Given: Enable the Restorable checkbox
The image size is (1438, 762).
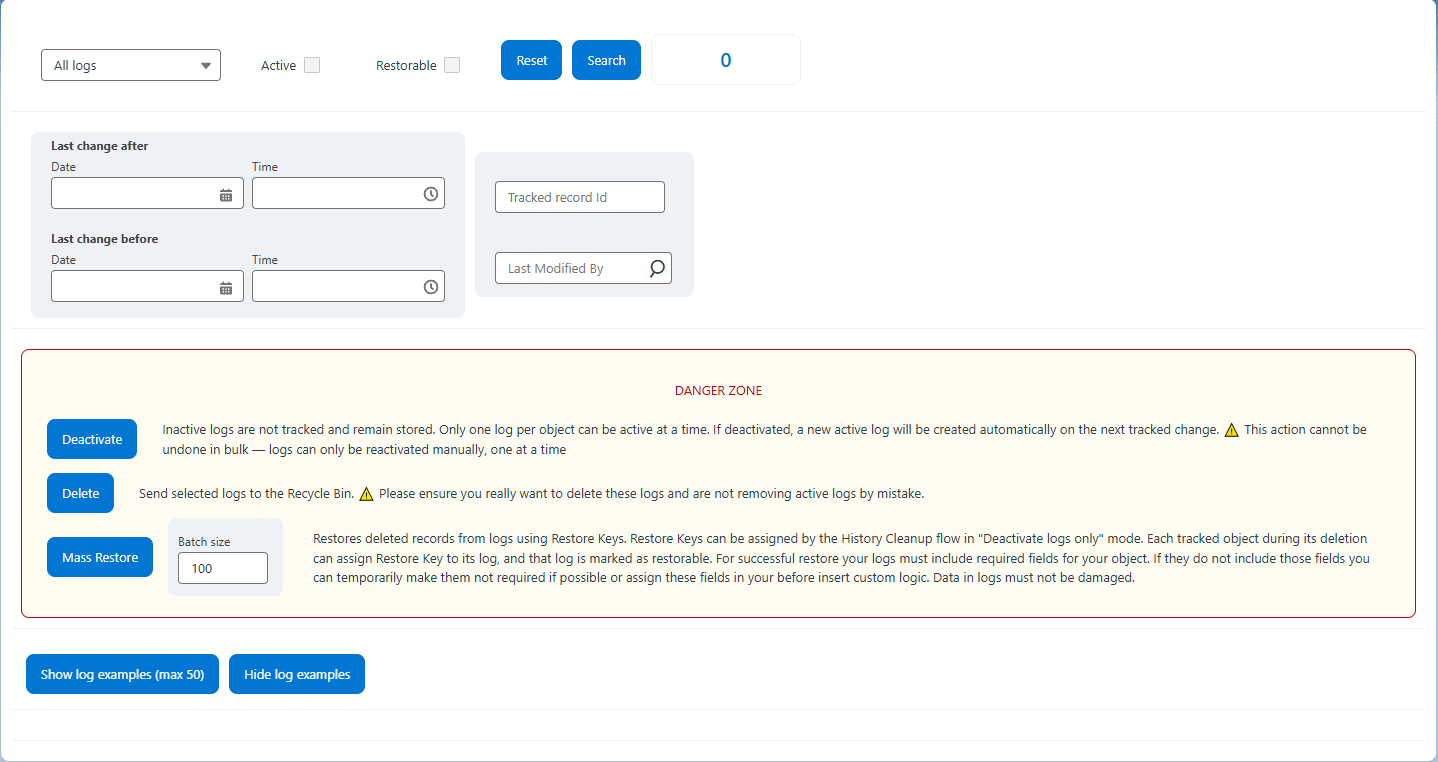Looking at the screenshot, I should 451,64.
